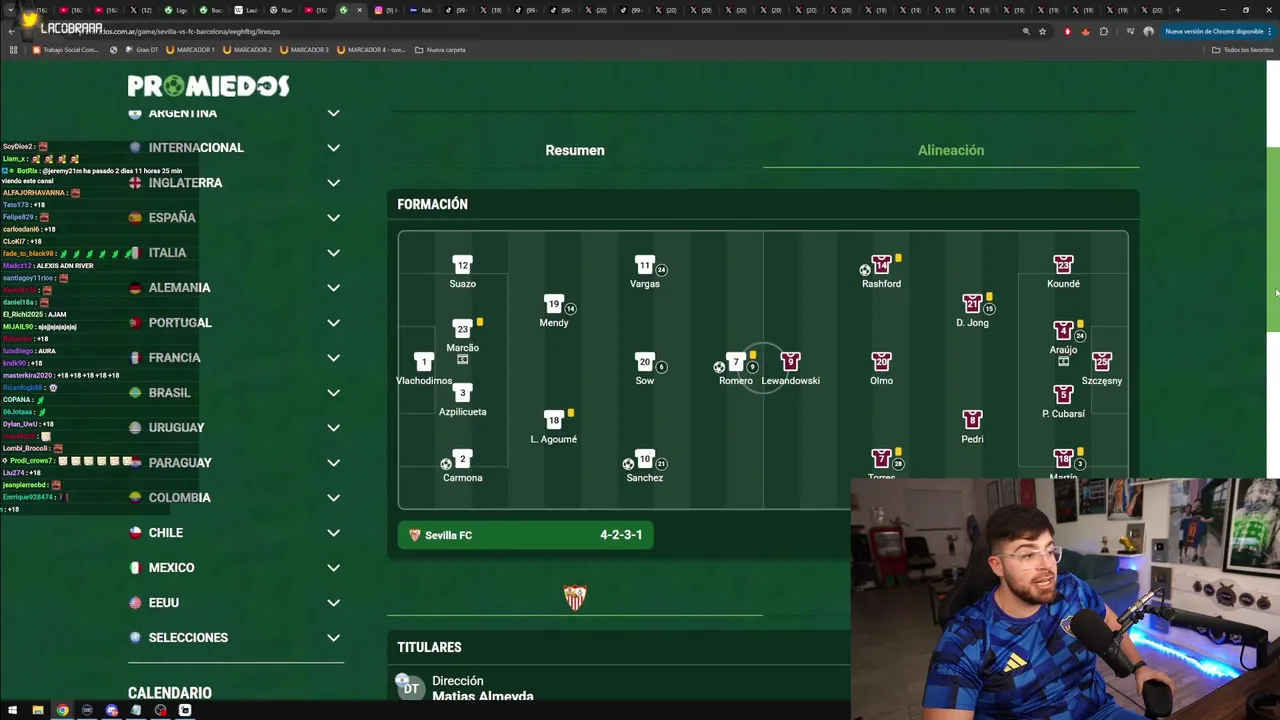
Task: Open the MARCADOR 3 bookmark
Action: [x=304, y=49]
